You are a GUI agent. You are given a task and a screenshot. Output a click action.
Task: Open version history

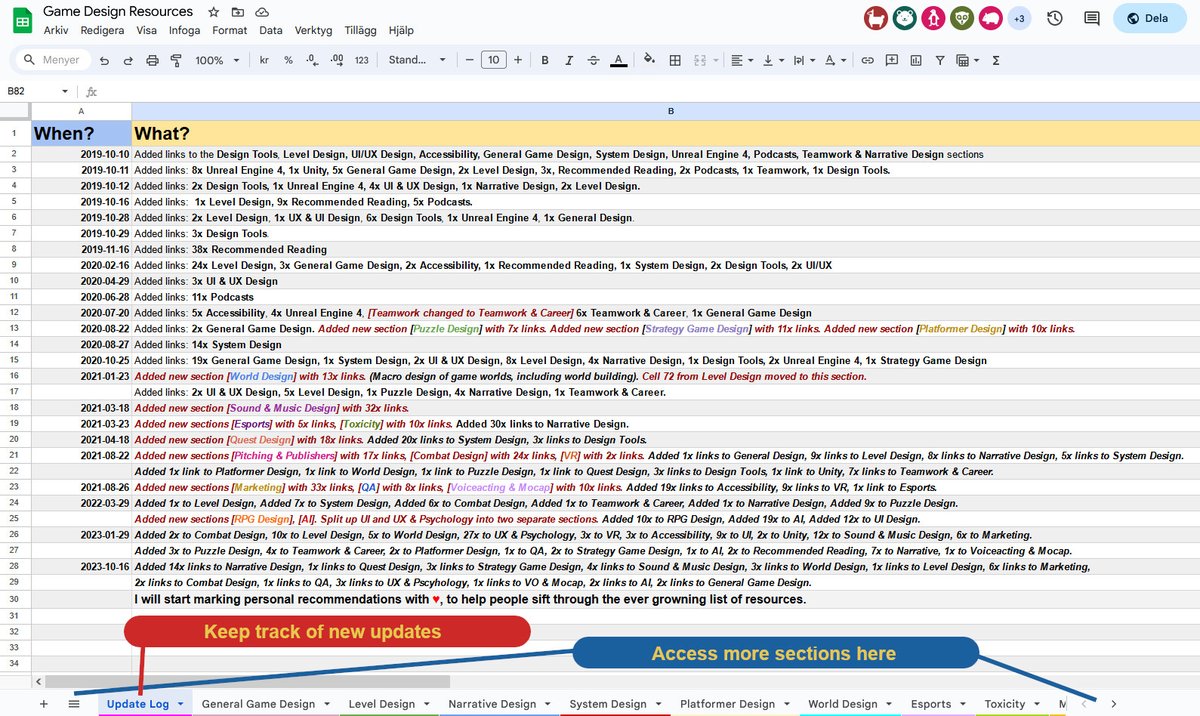click(1055, 18)
